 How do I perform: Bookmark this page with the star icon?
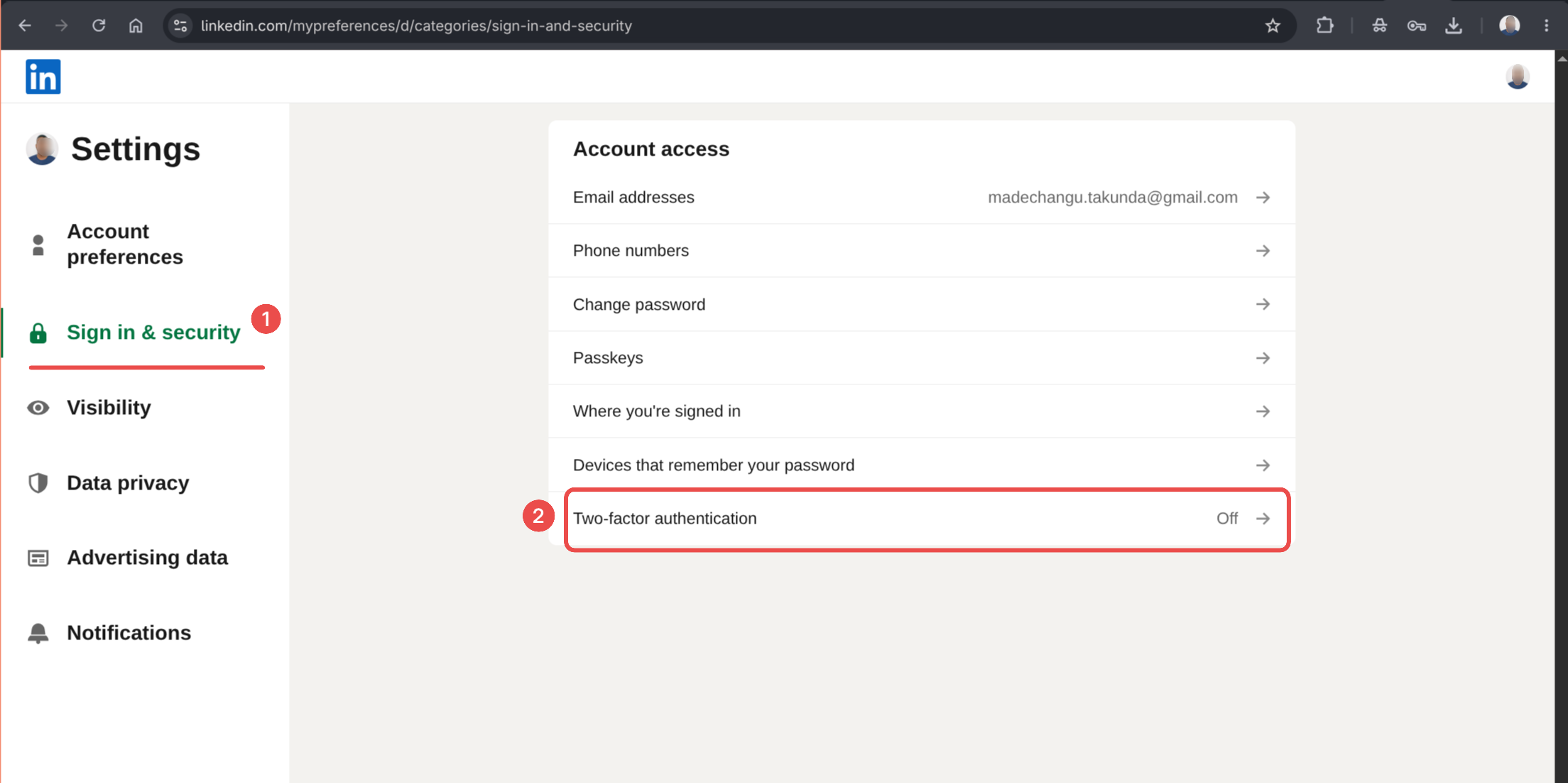(x=1273, y=26)
